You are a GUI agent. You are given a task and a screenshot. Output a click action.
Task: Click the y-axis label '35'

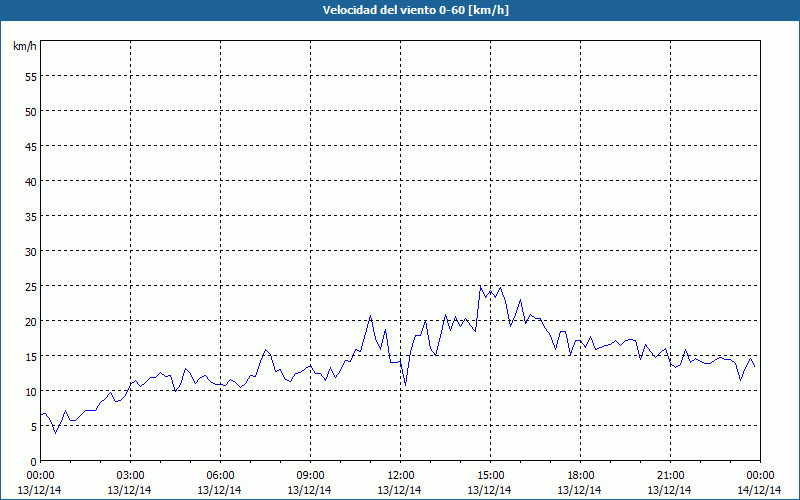[x=31, y=217]
